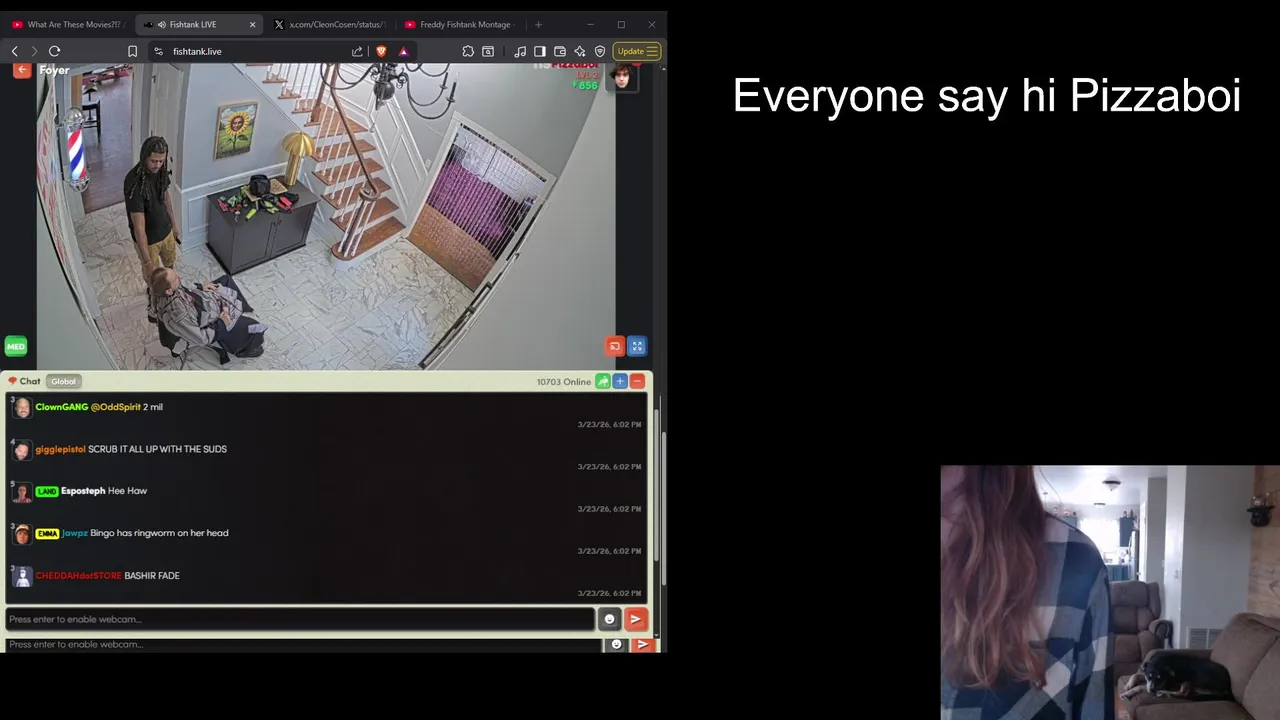Viewport: 1280px width, 720px height.
Task: Click the avatar next to Jawpz
Action: (22, 535)
